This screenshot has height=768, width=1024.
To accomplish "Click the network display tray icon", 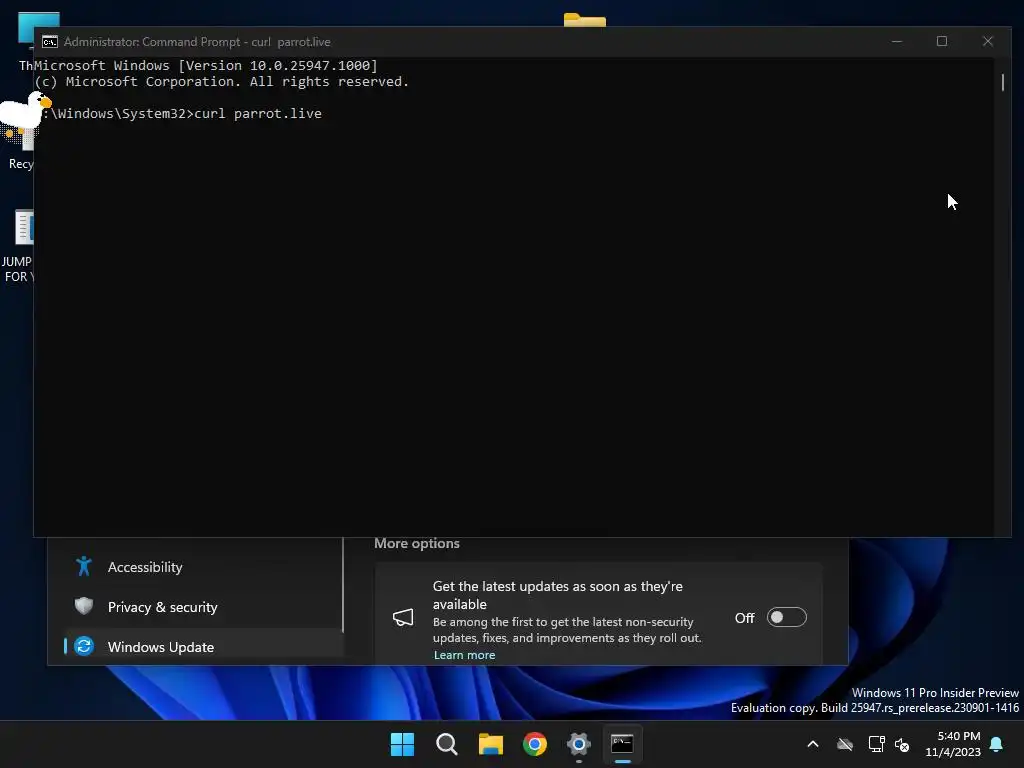I will 876,744.
